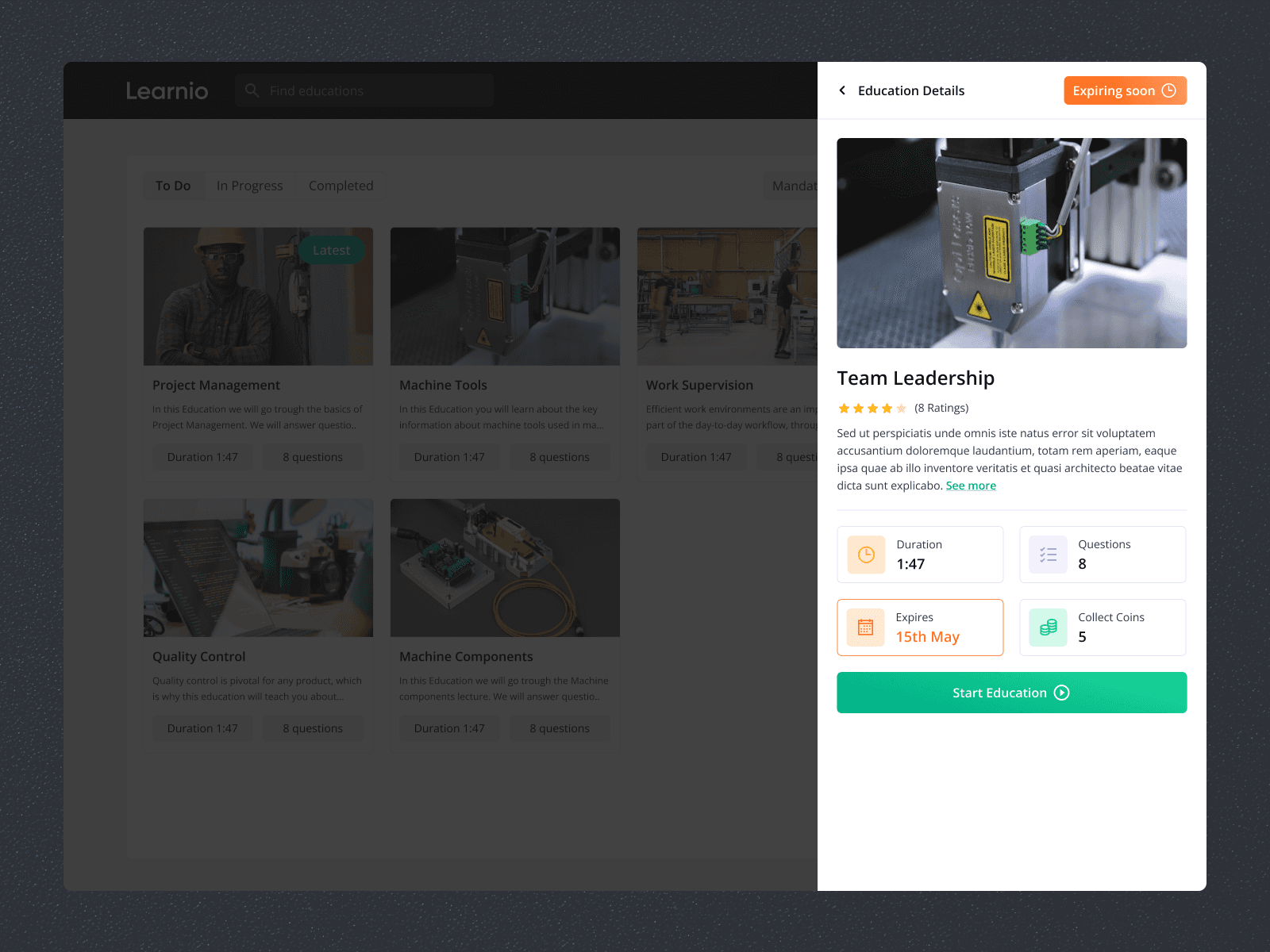Click the Project Management title

coord(216,385)
